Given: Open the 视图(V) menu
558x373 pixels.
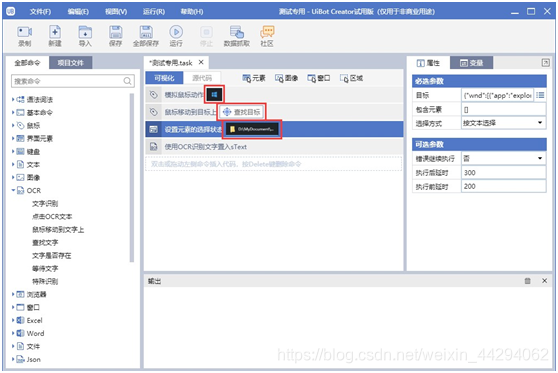Looking at the screenshot, I should (116, 12).
